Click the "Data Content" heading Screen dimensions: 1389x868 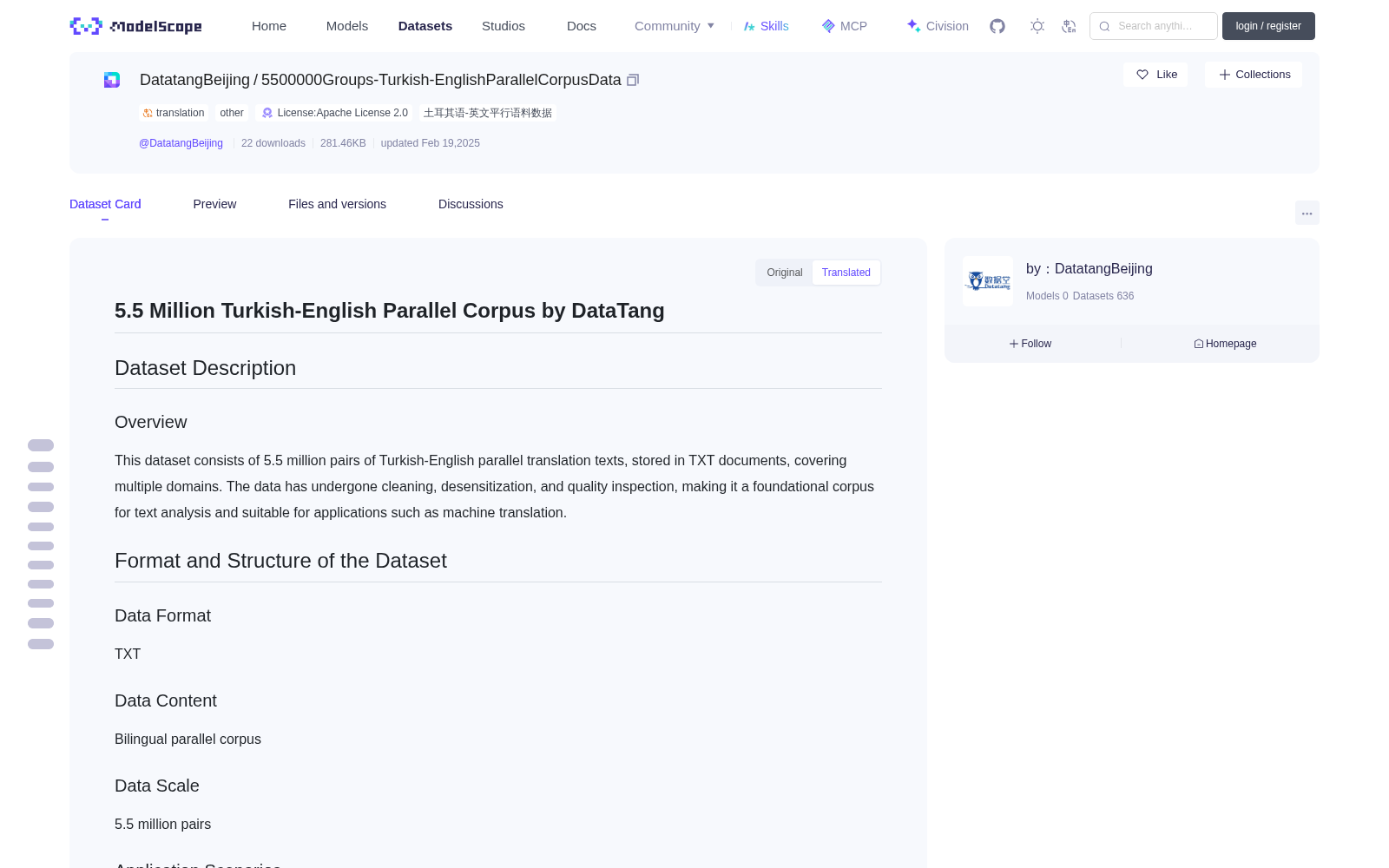(166, 700)
